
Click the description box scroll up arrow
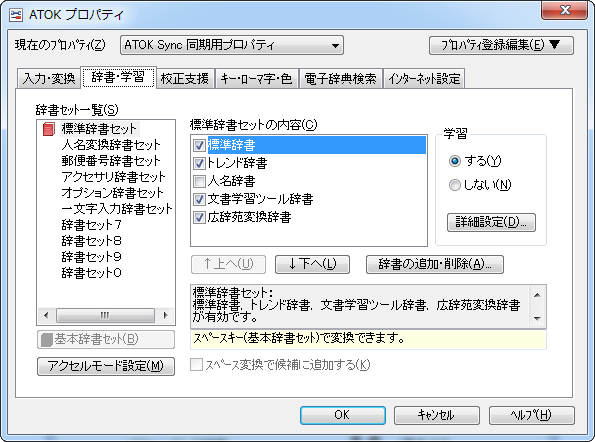click(537, 295)
